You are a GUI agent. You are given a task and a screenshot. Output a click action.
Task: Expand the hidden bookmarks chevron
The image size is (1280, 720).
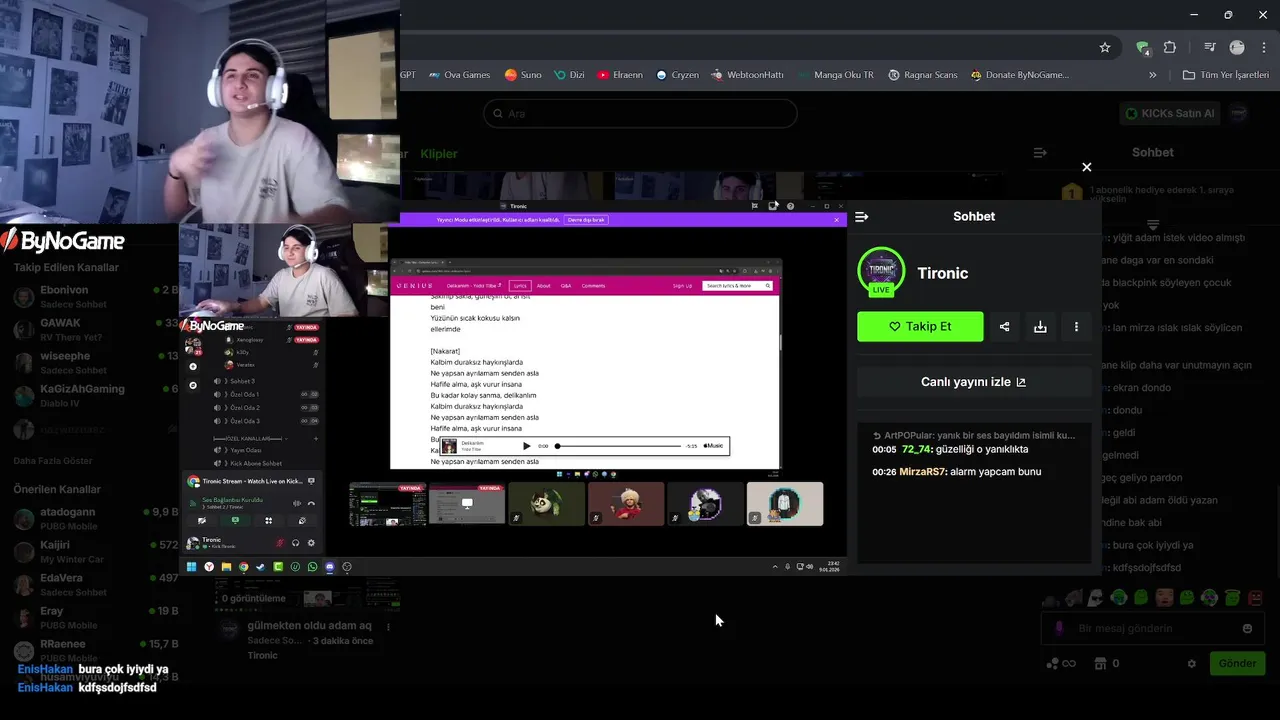coord(1152,75)
